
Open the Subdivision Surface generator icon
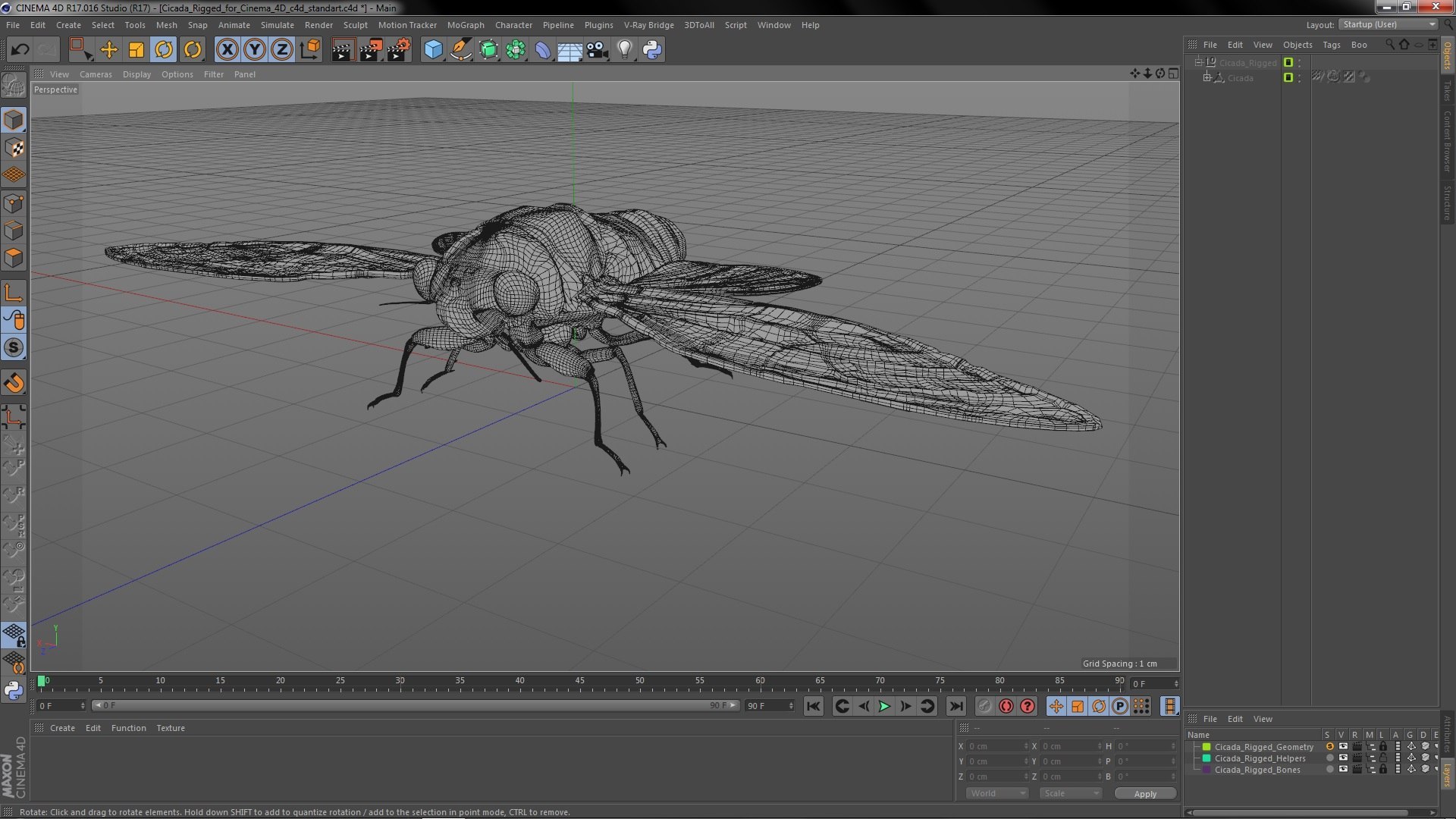coord(488,50)
